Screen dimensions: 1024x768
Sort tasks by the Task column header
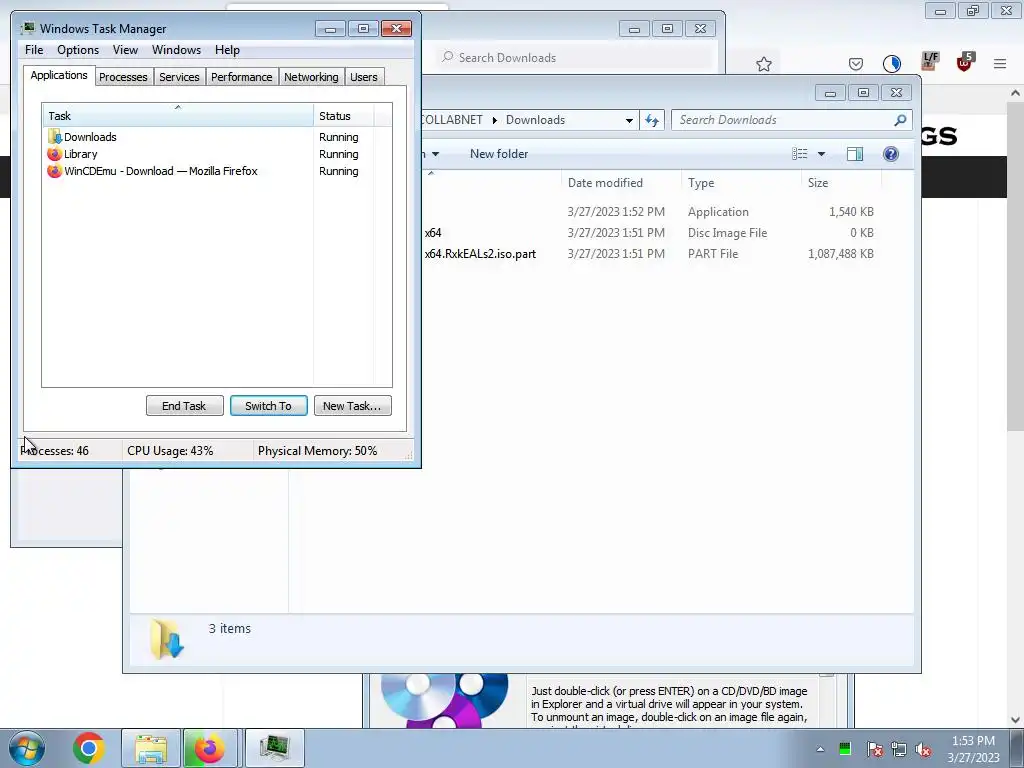(x=178, y=116)
